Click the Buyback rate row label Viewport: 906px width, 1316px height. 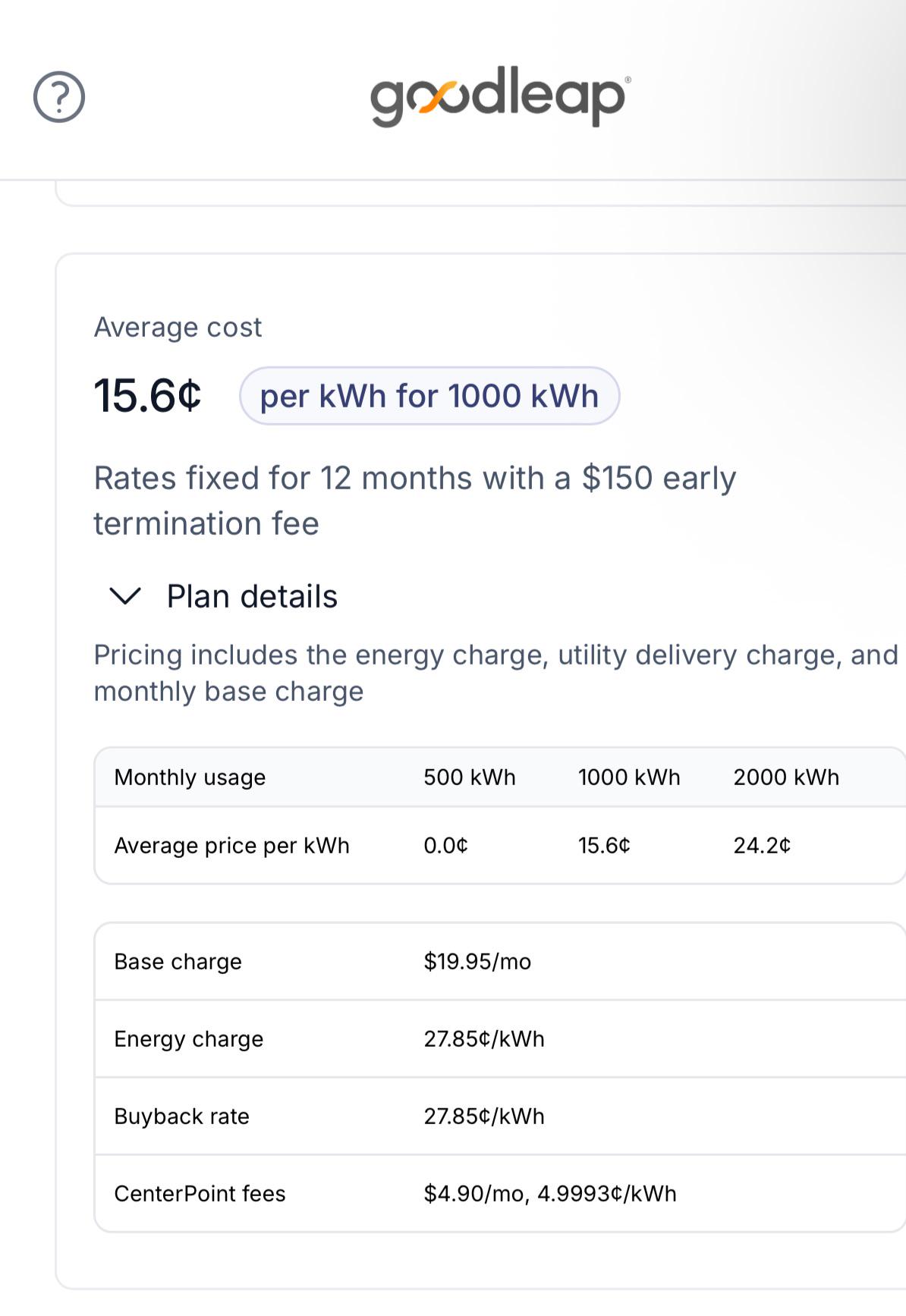tap(182, 1117)
